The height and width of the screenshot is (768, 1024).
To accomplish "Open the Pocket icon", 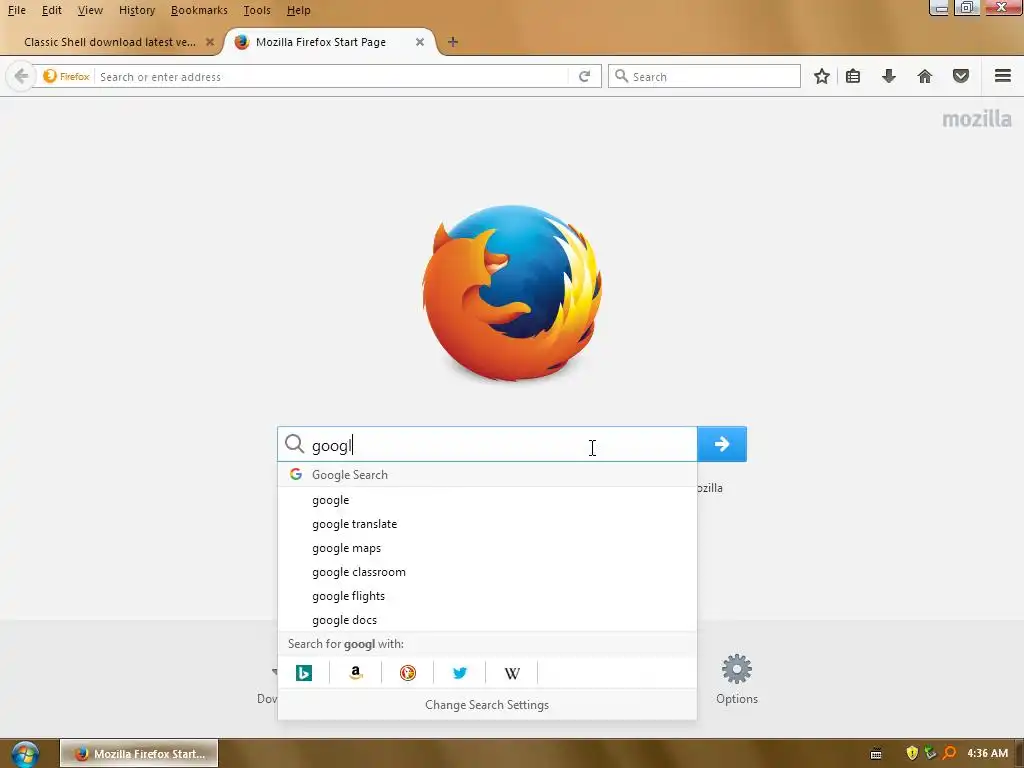I will click(x=961, y=76).
